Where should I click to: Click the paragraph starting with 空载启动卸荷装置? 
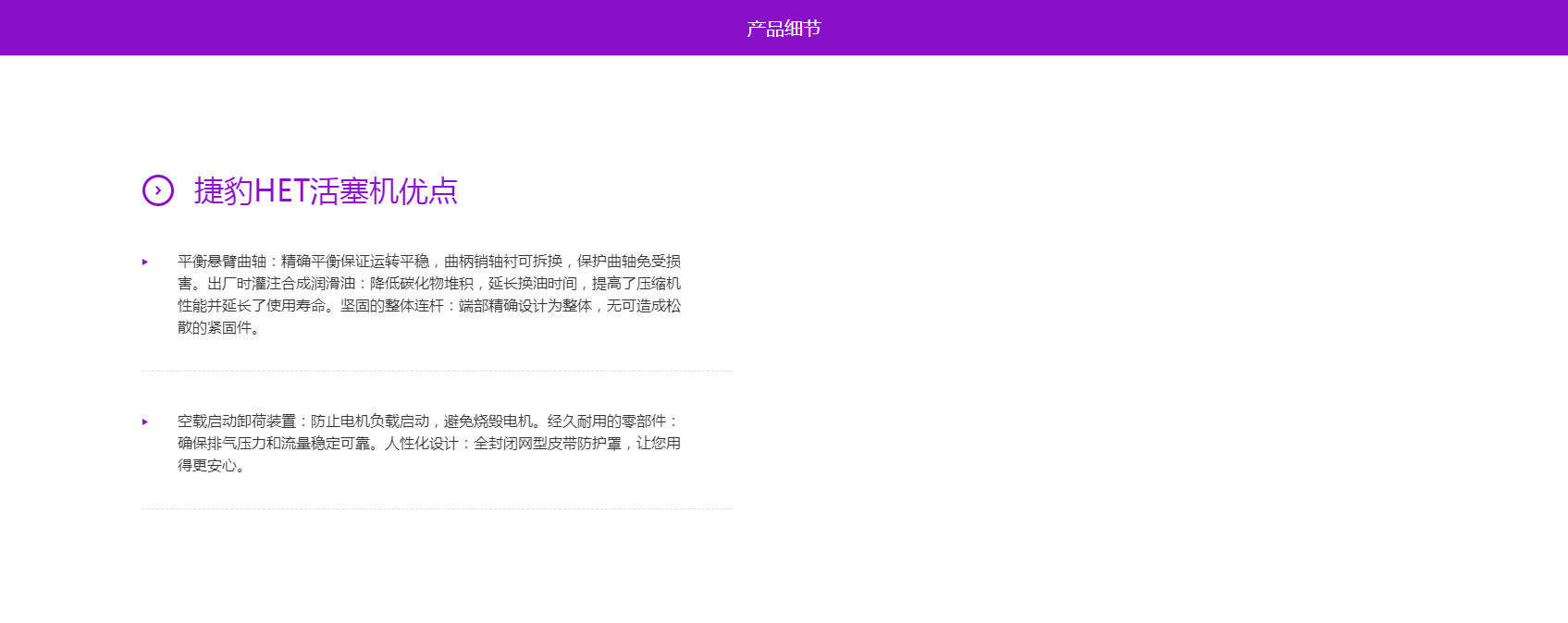pyautogui.click(x=429, y=444)
